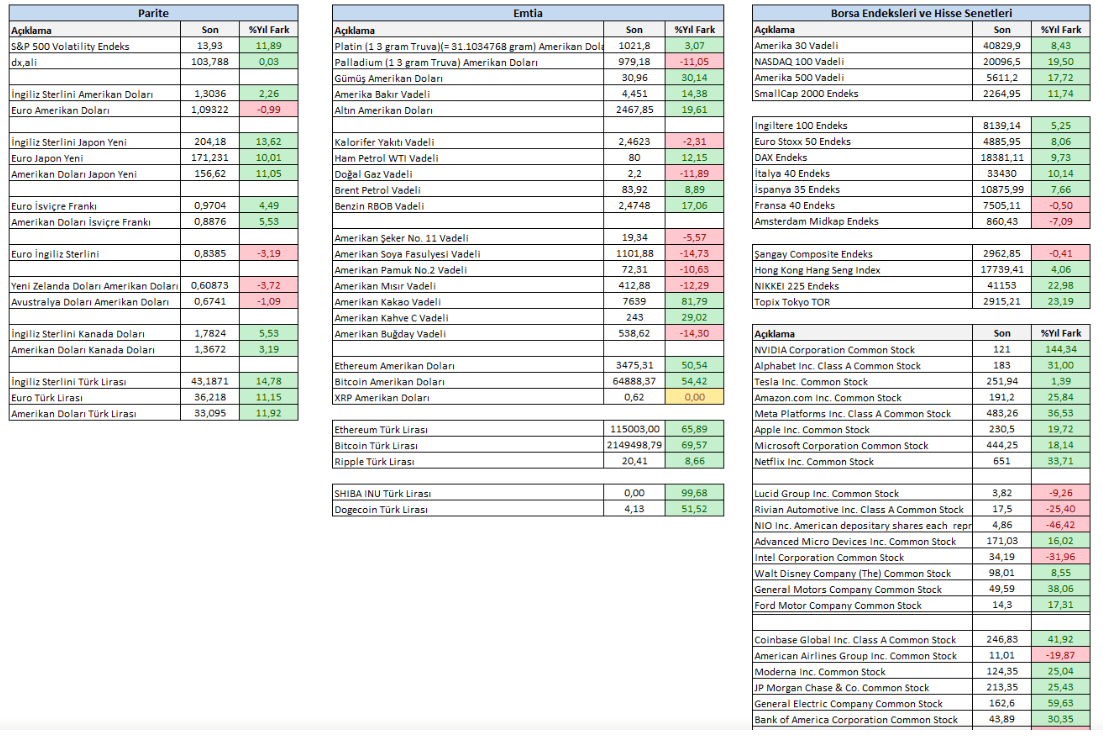The image size is (1103, 740).
Task: Select the Amerika 30 Vadeli label
Action: pyautogui.click(x=862, y=45)
